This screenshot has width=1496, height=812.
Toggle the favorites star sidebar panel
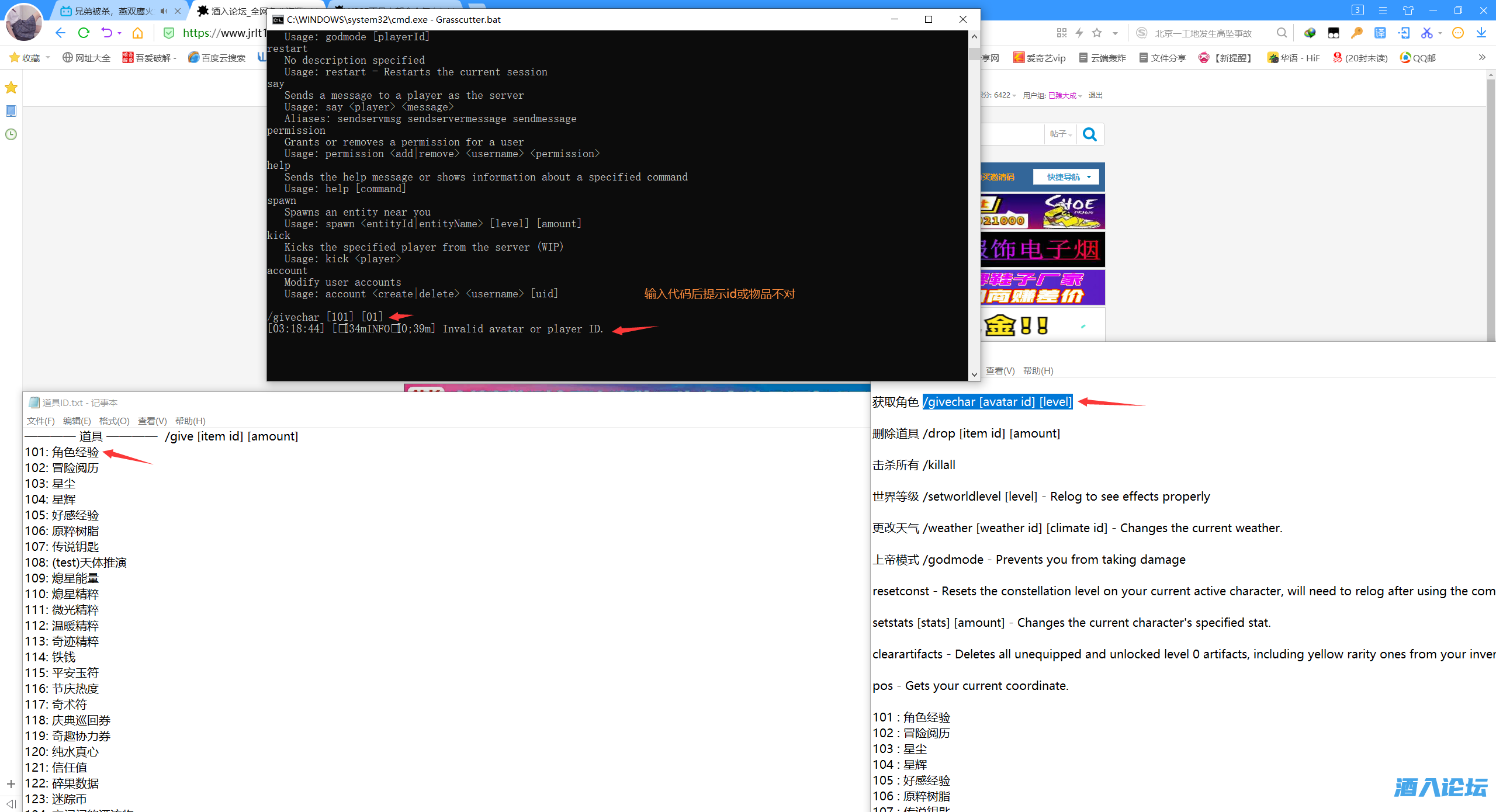click(x=11, y=88)
